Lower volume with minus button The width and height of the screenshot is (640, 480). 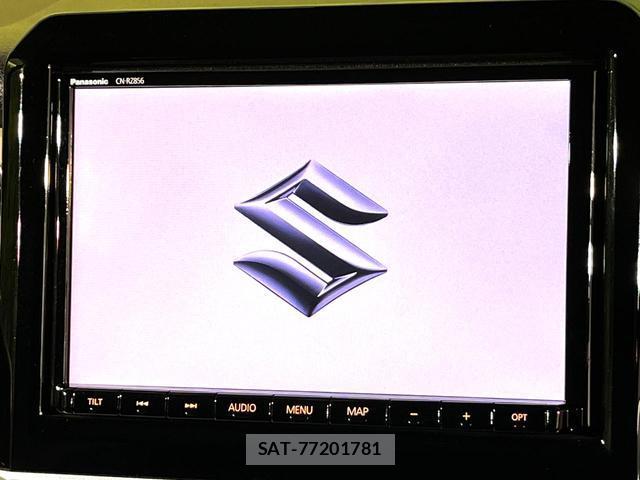(x=414, y=415)
